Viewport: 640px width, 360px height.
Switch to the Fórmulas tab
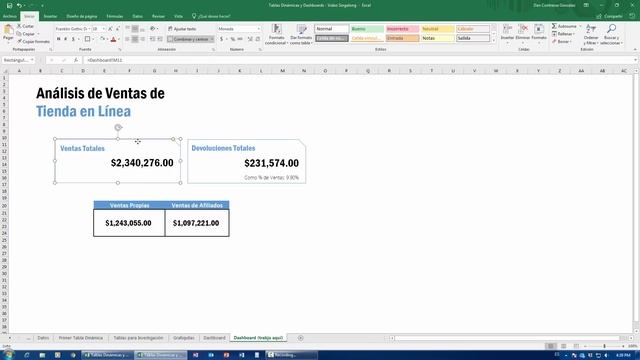[x=115, y=16]
